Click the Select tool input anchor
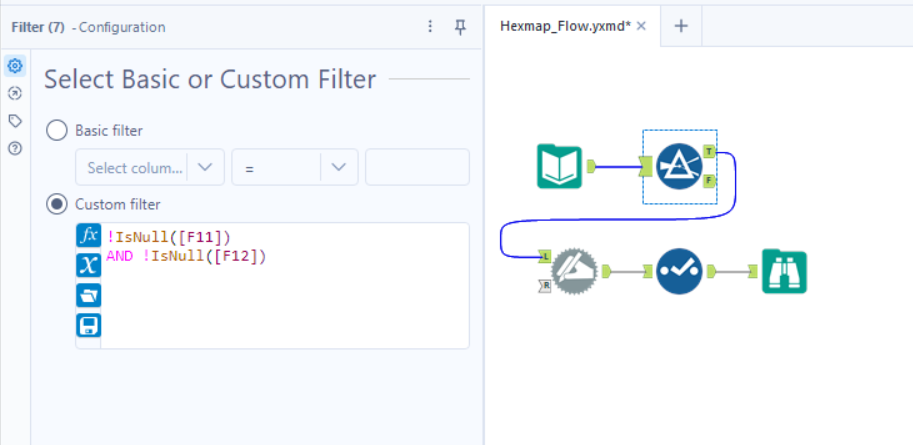Screen dimensions: 913x445 point(647,271)
